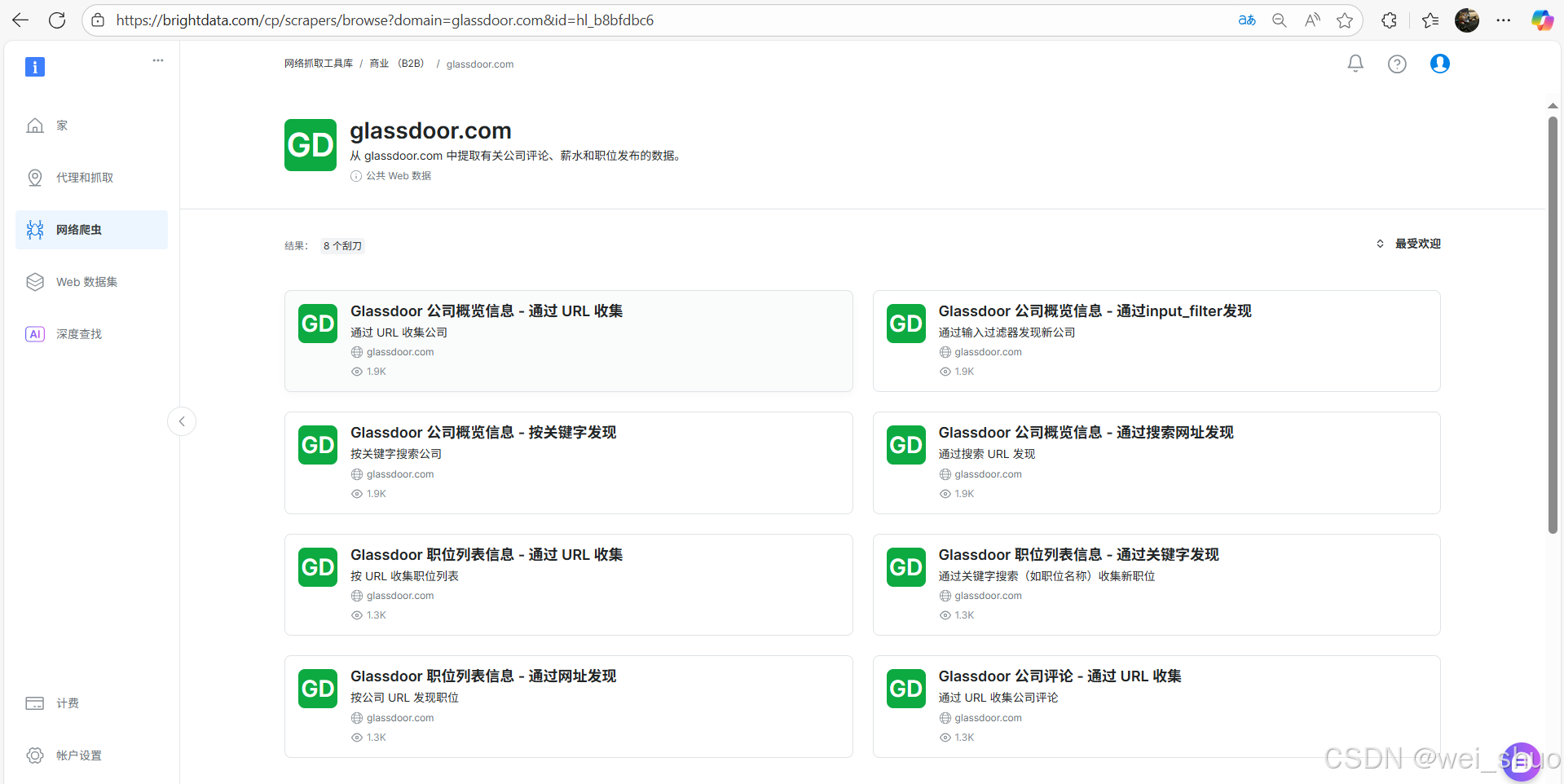
Task: View site info via address bar lock icon
Action: [98, 20]
